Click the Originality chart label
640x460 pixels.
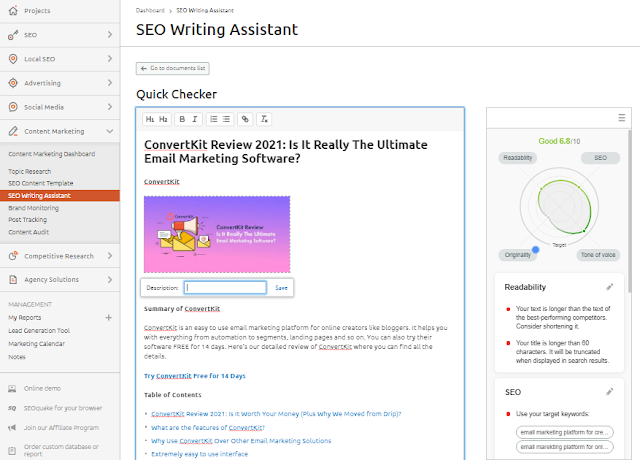(518, 255)
